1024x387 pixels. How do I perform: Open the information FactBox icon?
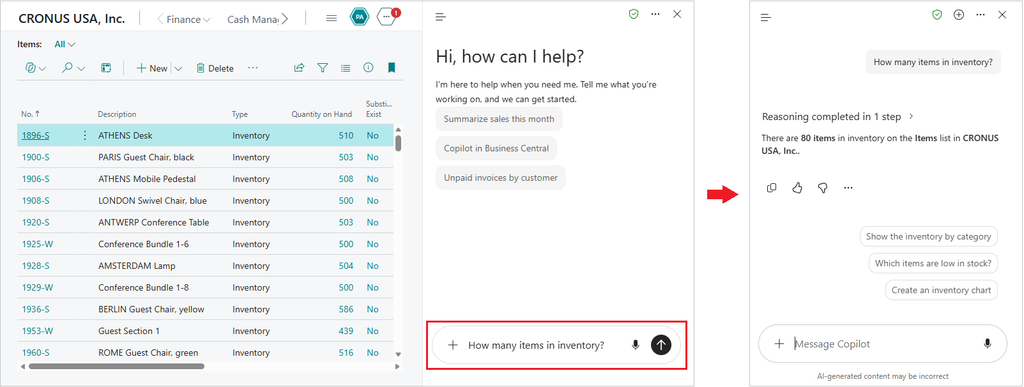pyautogui.click(x=368, y=68)
